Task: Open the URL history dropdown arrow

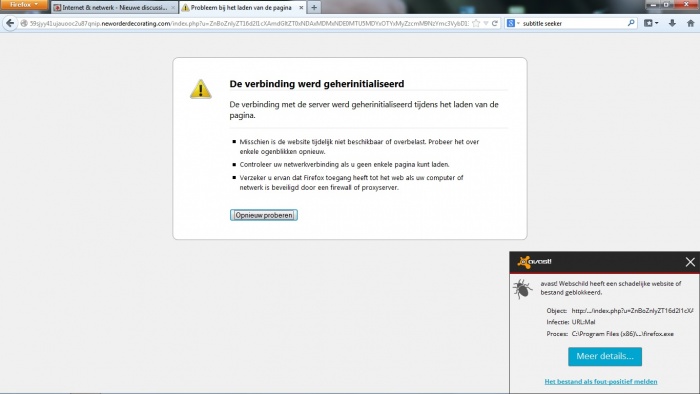Action: 486,23
